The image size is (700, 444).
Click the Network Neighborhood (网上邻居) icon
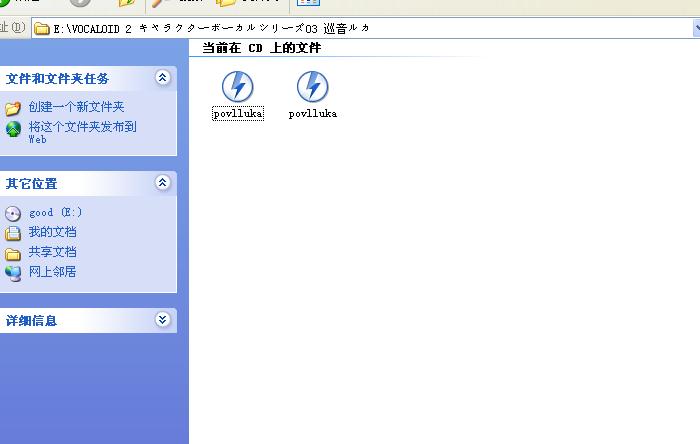point(13,273)
